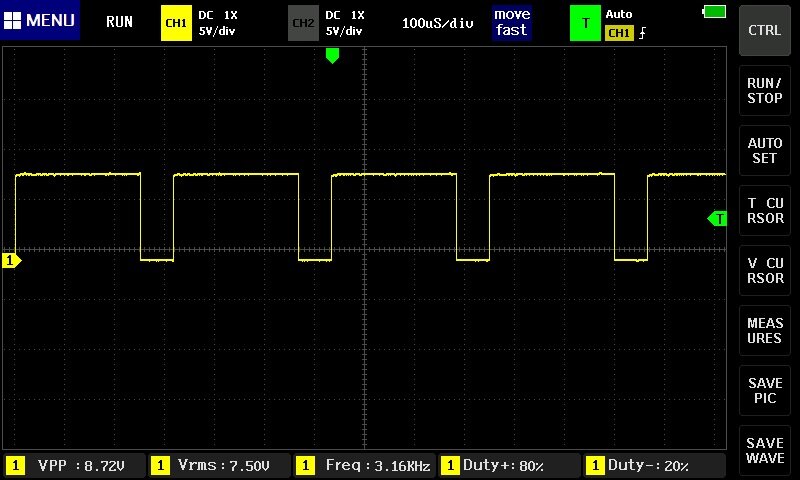
Task: Toggle the move fast mode
Action: point(512,22)
